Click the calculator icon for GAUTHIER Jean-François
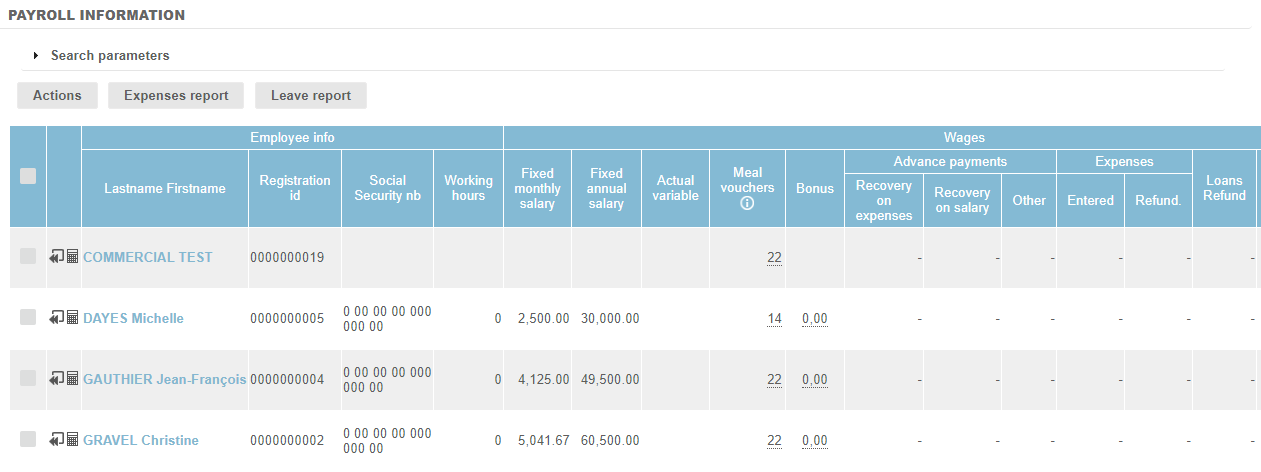The image size is (1261, 472). 72,379
